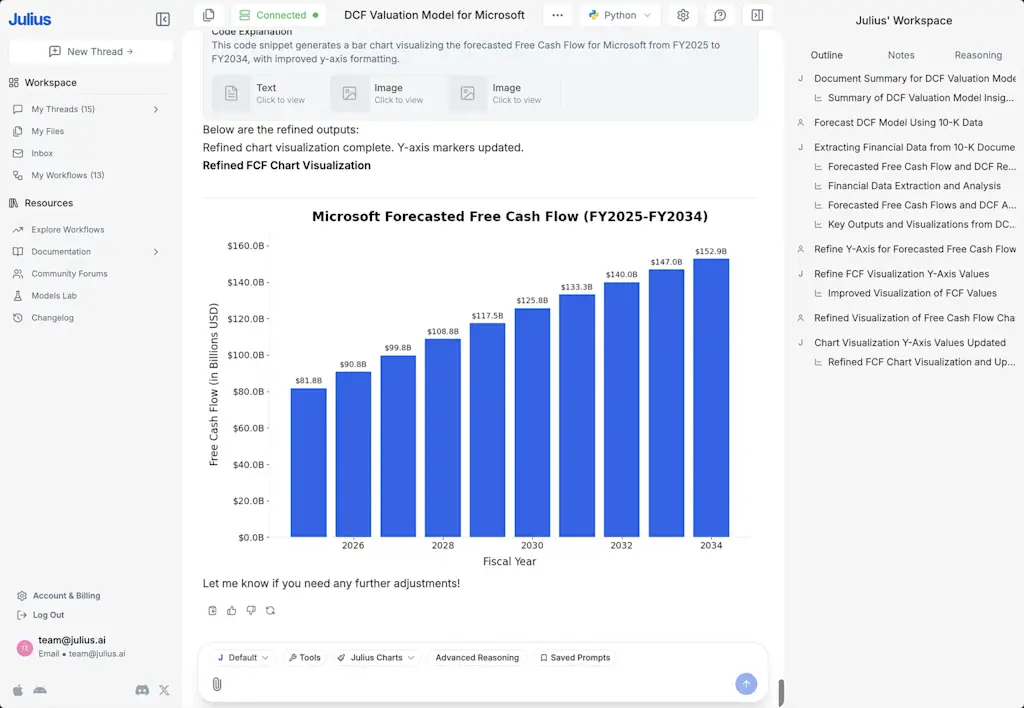Open workspace settings via the gear icon
Viewport: 1024px width, 708px height.
click(x=683, y=15)
